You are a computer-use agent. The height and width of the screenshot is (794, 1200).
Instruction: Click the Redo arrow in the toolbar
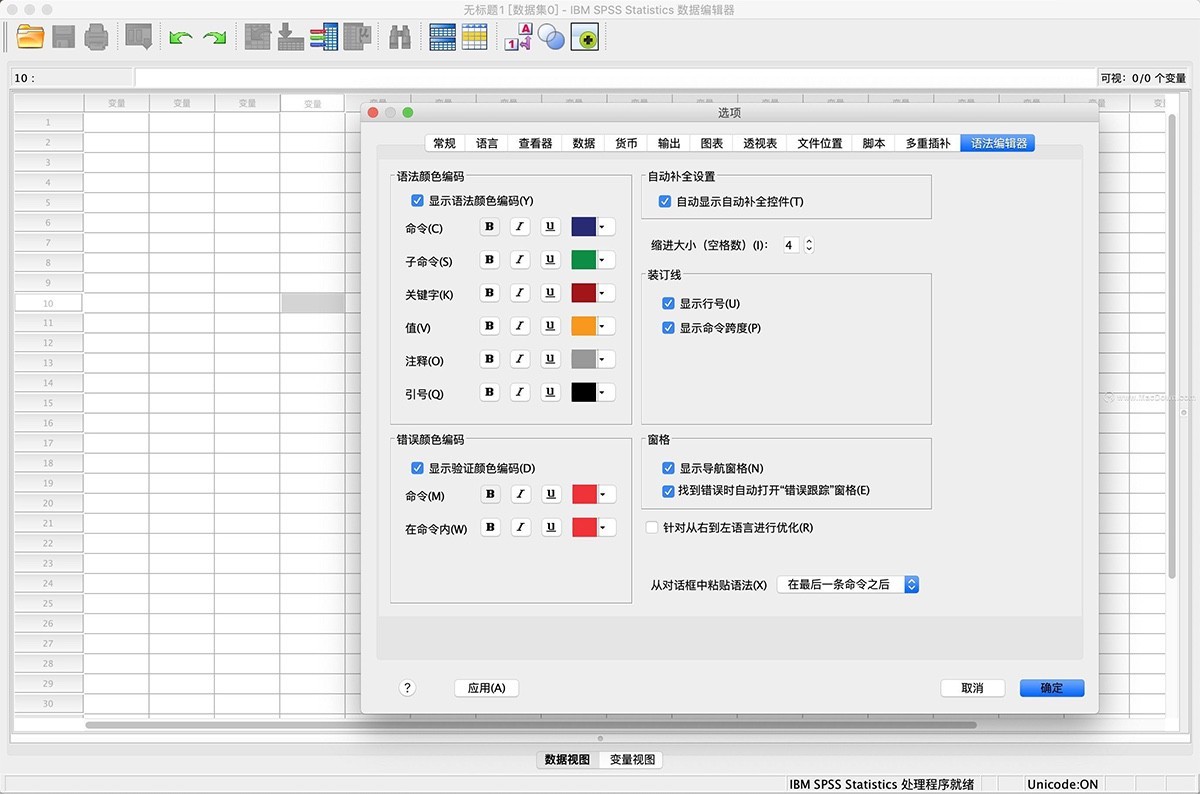(214, 36)
